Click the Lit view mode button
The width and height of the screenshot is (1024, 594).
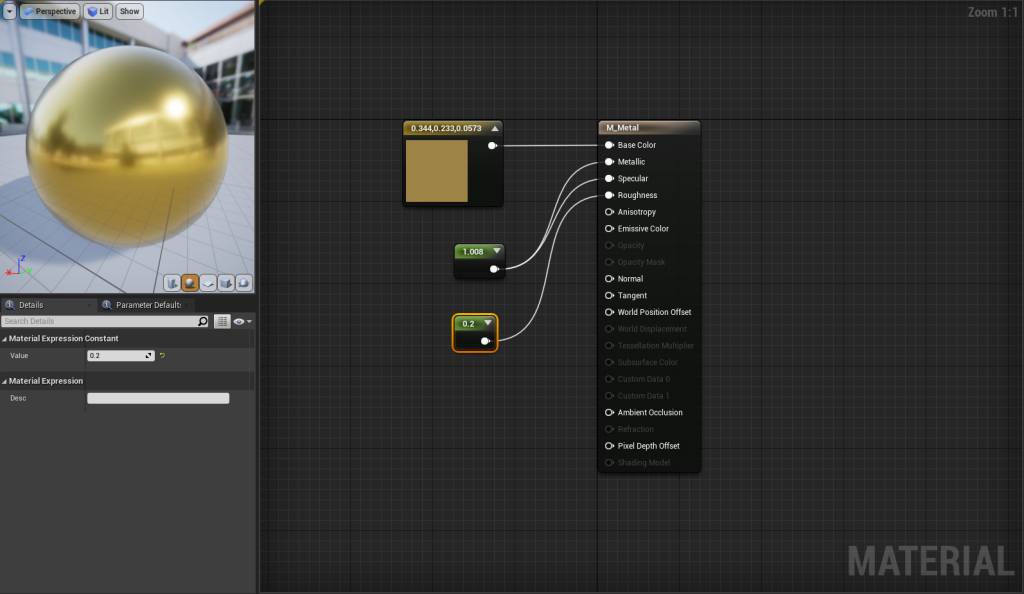(98, 11)
